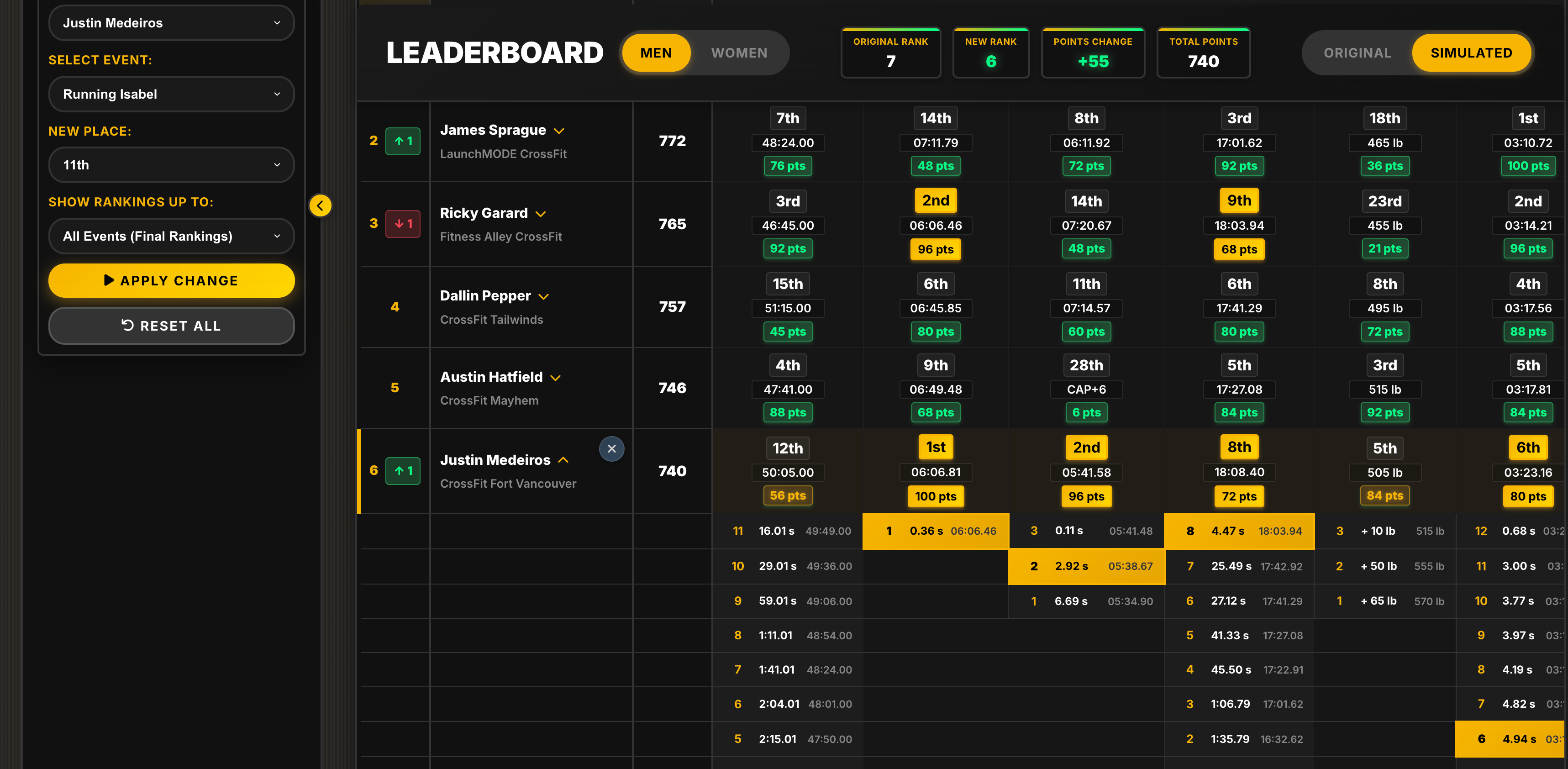Select the Men division toggle
The width and height of the screenshot is (1568, 769).
click(x=656, y=53)
